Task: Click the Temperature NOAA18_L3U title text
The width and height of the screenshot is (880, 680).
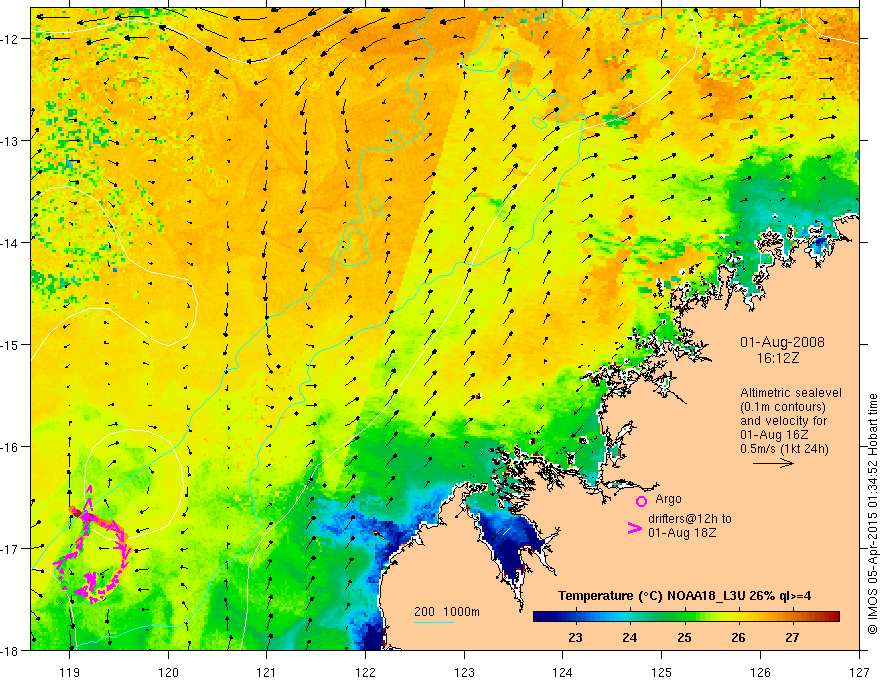Action: [x=684, y=596]
